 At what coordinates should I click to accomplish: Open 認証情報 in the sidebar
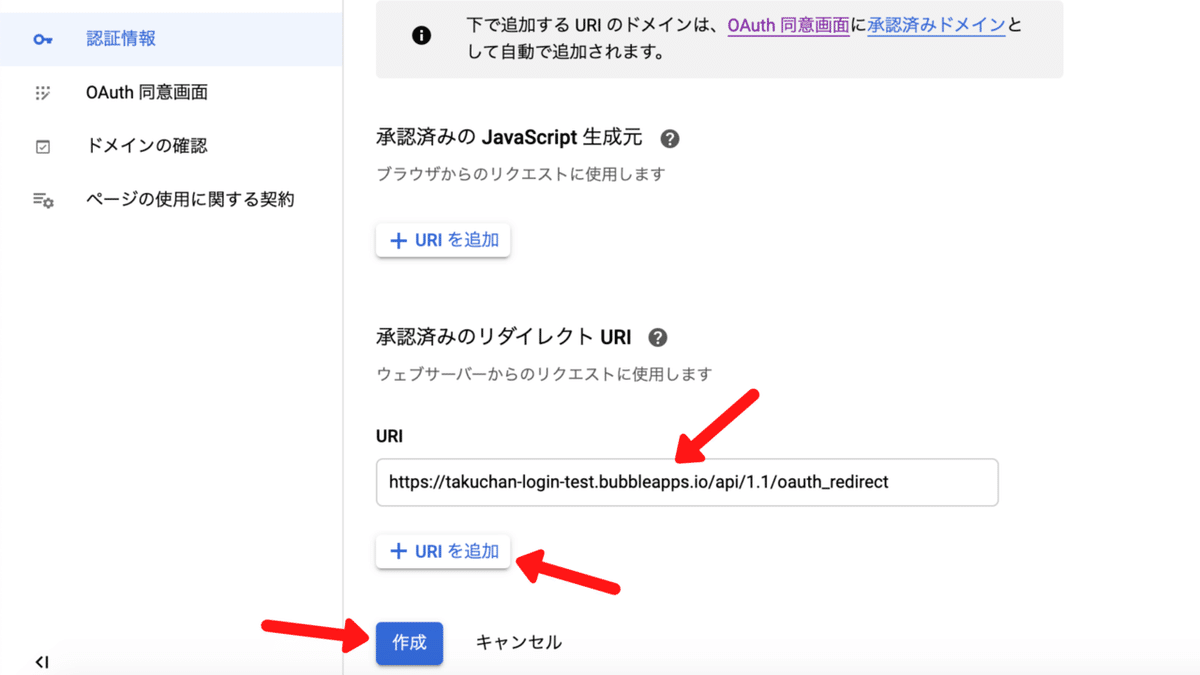tap(121, 40)
